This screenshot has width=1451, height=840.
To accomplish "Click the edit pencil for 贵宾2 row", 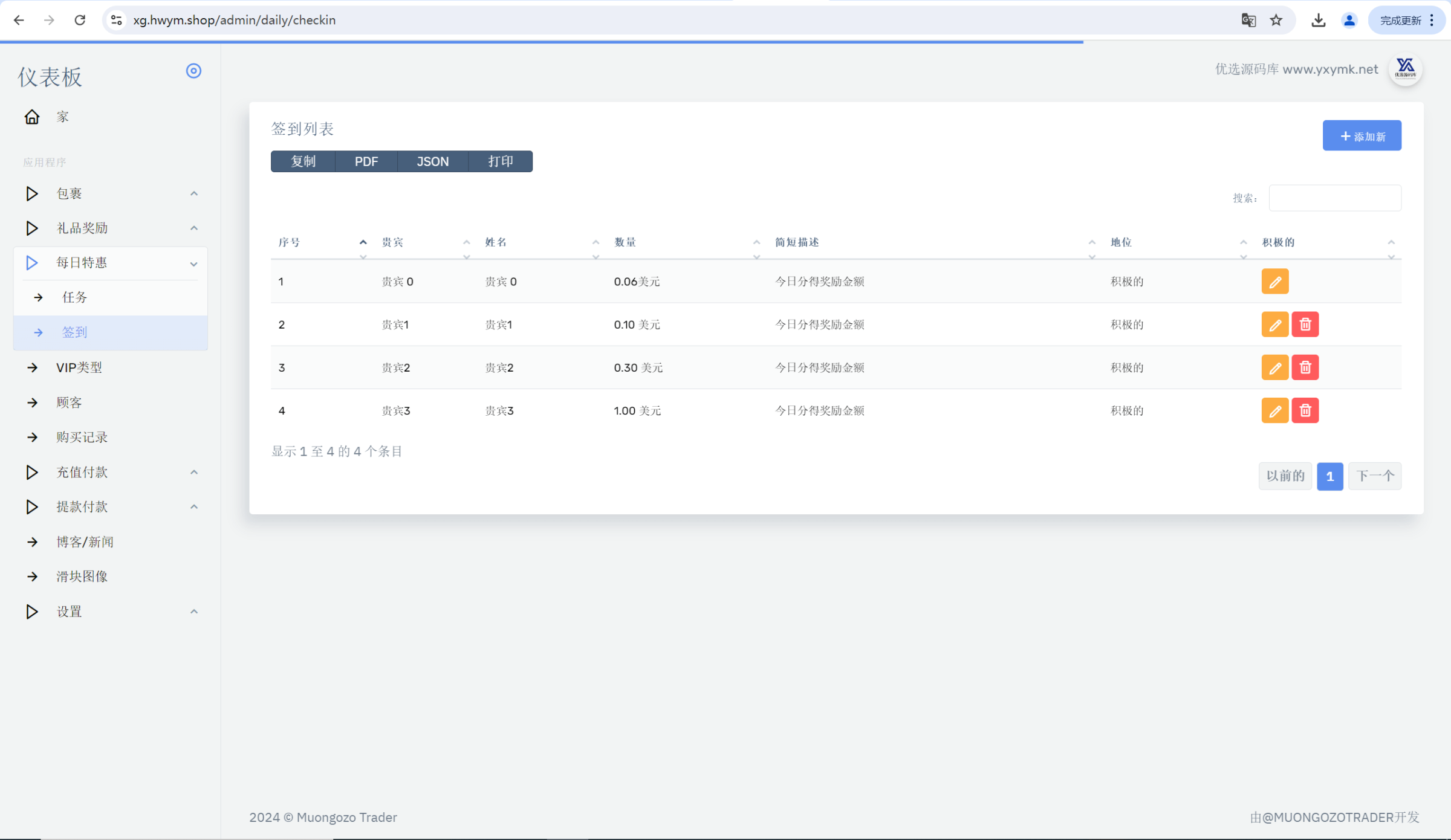I will [1274, 367].
